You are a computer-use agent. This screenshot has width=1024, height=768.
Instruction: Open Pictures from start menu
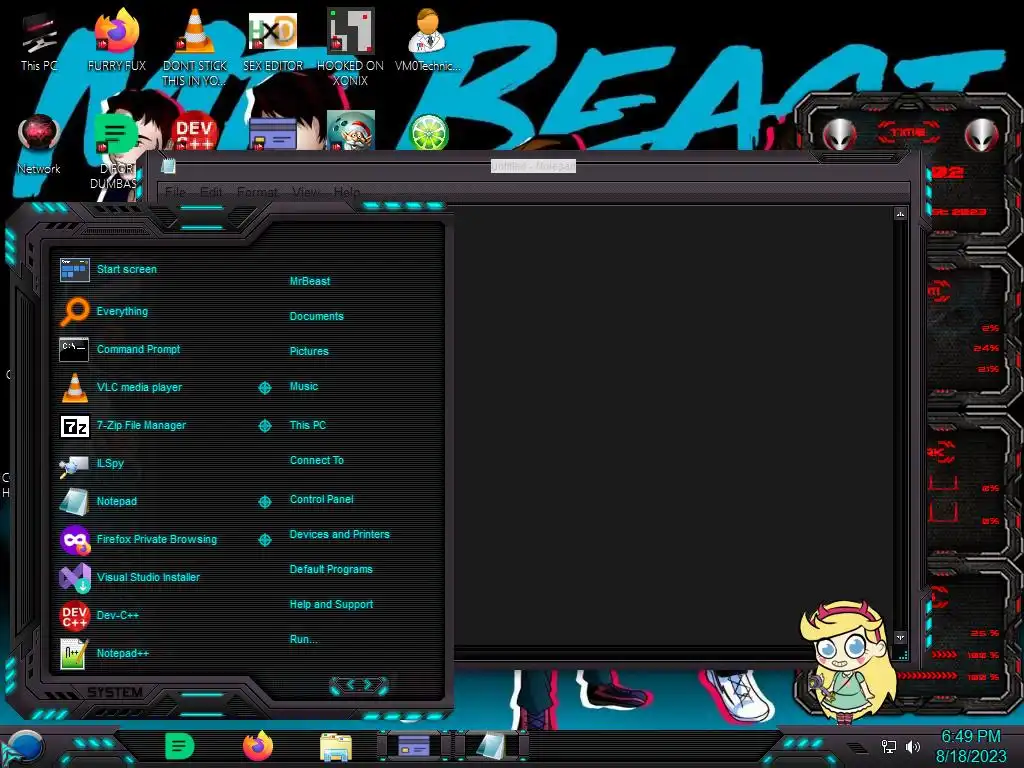pos(309,351)
